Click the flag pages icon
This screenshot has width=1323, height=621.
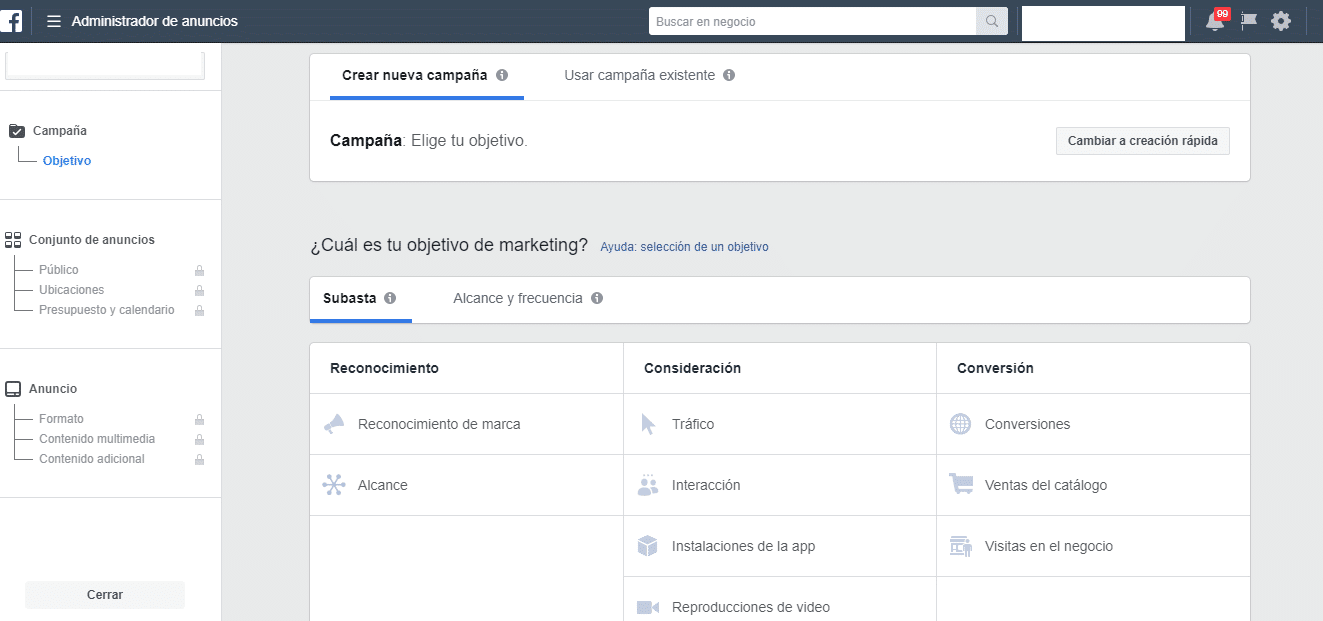[x=1249, y=20]
